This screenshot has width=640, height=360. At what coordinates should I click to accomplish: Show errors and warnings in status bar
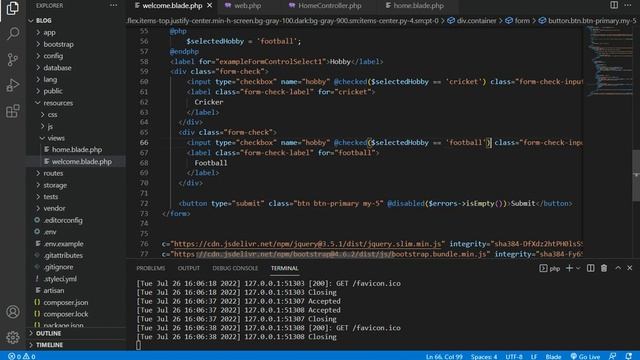tap(22, 356)
